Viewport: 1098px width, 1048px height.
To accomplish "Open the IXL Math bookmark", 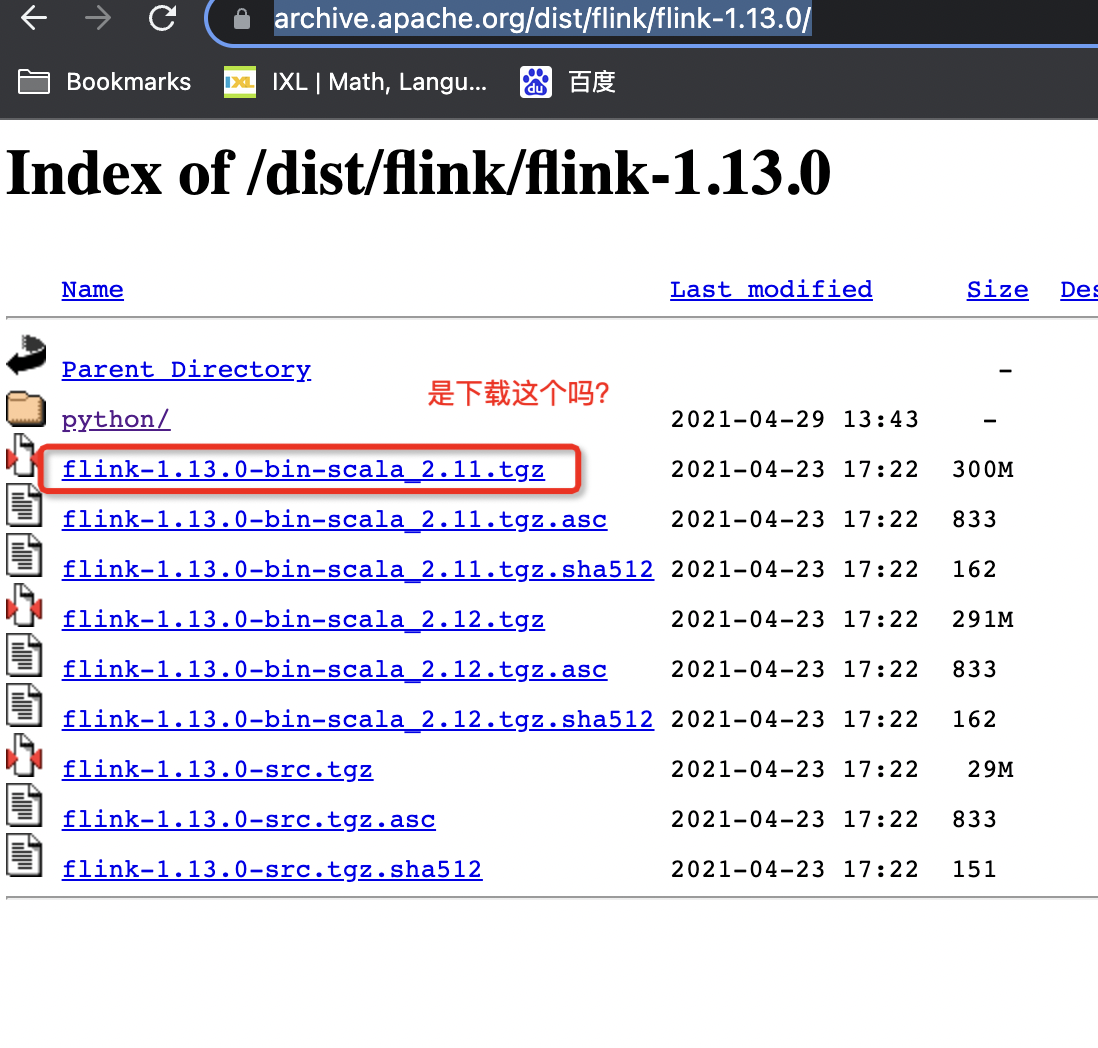I will pyautogui.click(x=356, y=82).
